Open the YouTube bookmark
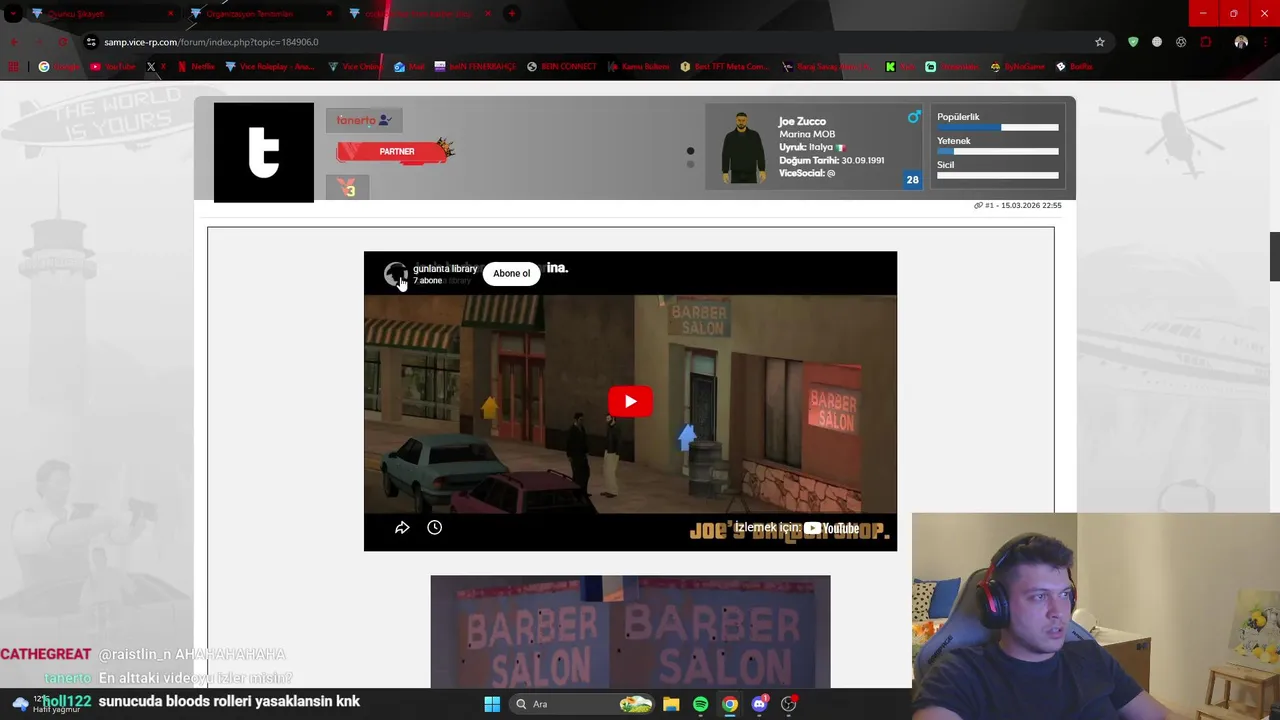 pyautogui.click(x=112, y=67)
